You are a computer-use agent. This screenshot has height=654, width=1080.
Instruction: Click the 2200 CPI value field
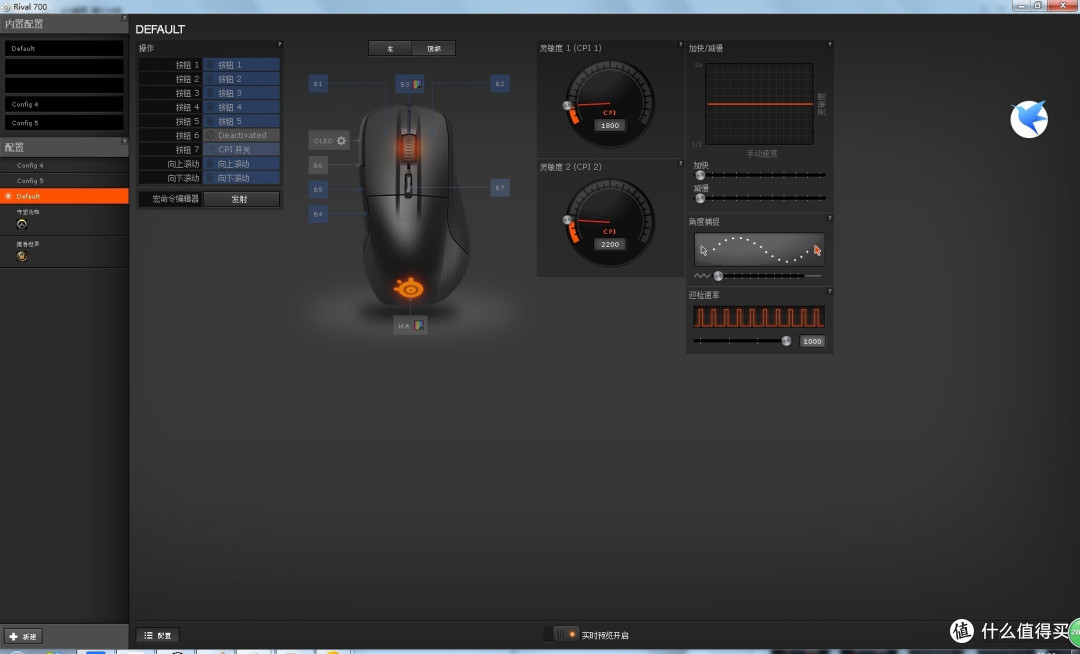[x=610, y=244]
